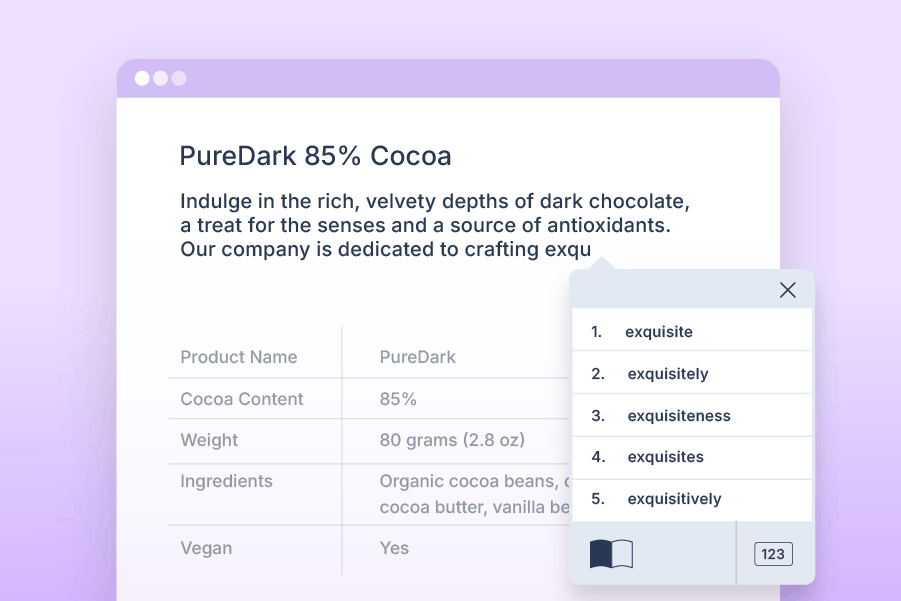901x601 pixels.
Task: Click the Product Name table cell
Action: click(x=238, y=357)
